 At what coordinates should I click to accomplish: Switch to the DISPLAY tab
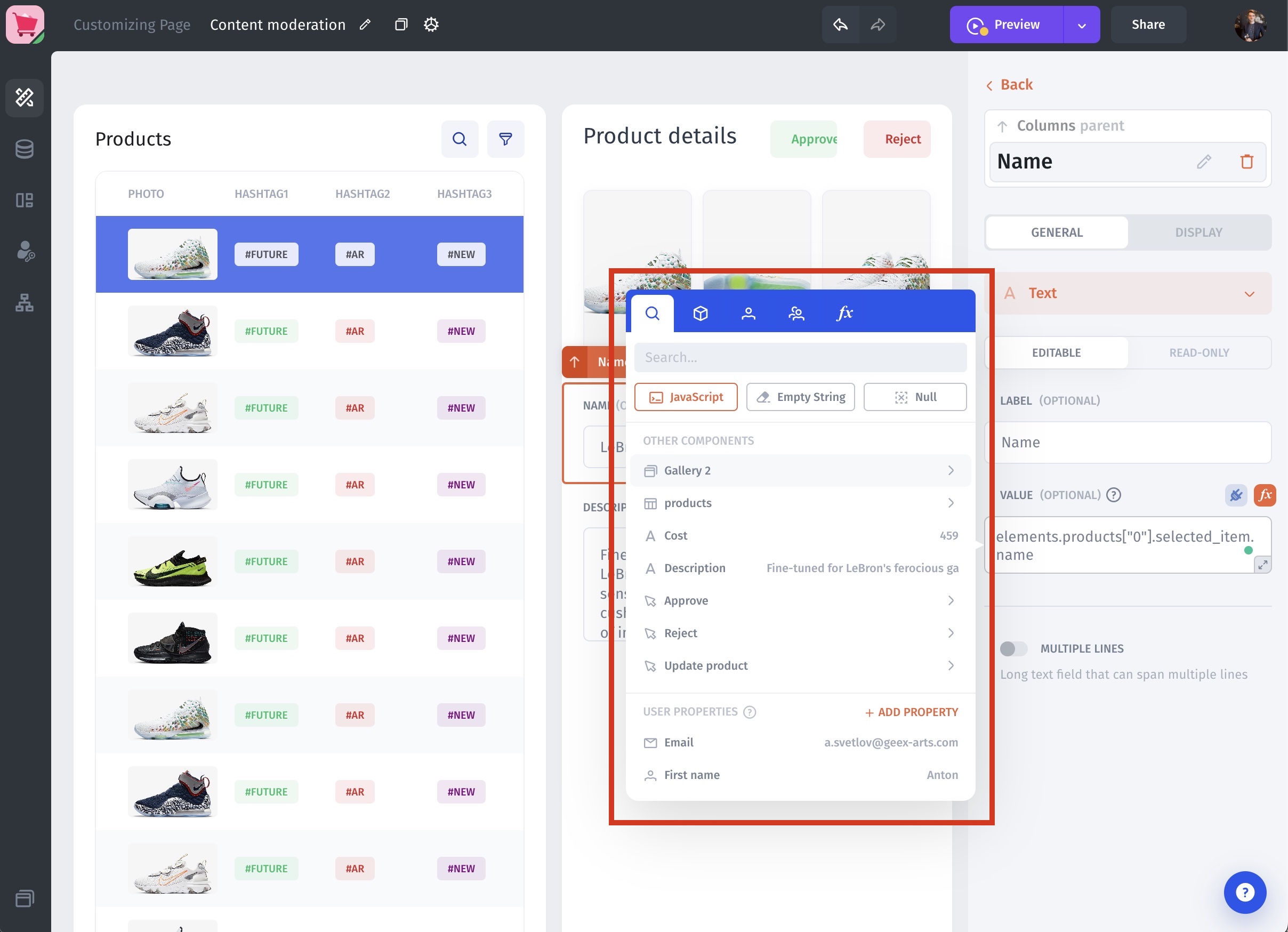[x=1198, y=232]
